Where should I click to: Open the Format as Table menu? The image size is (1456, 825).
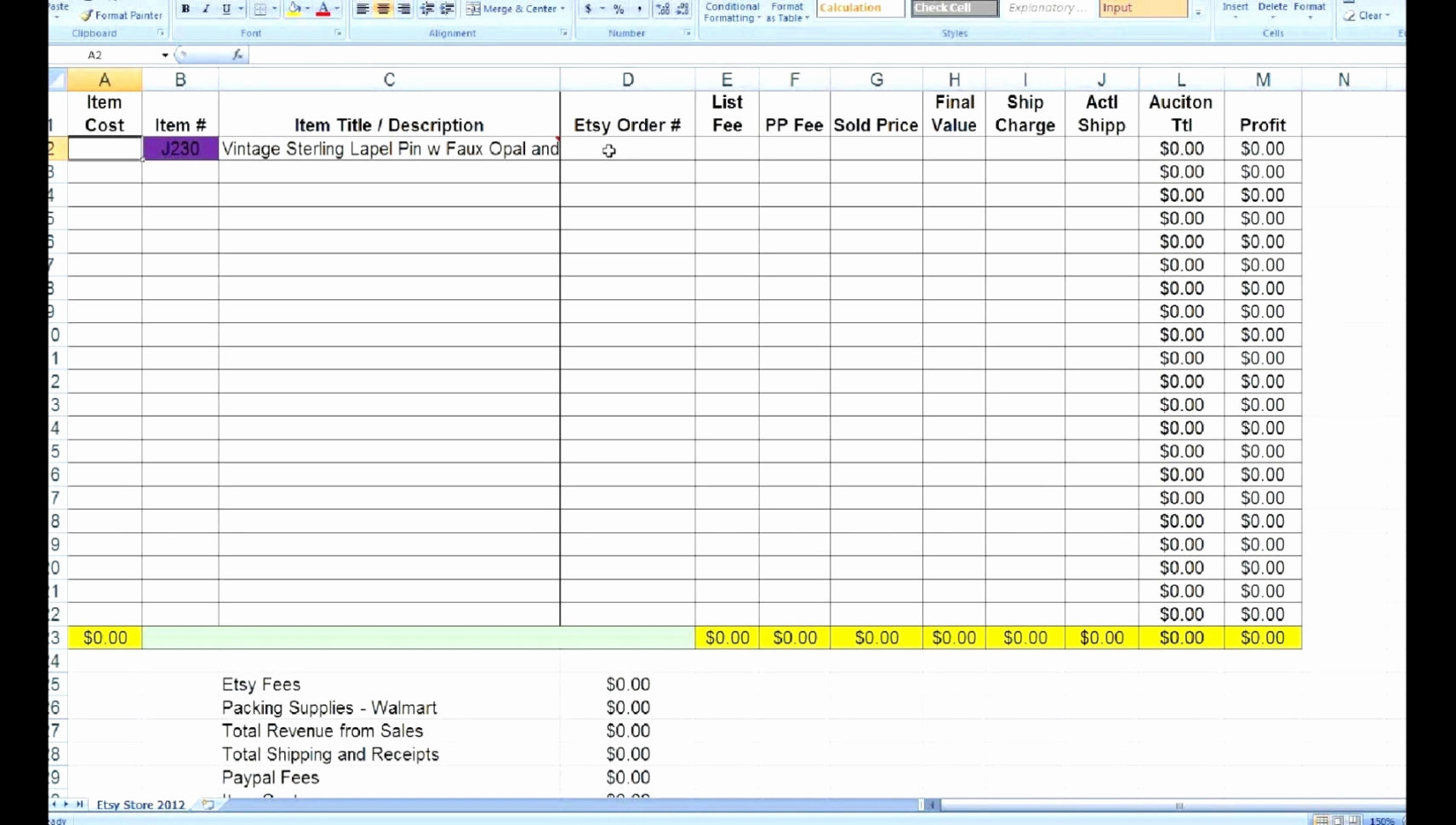pyautogui.click(x=787, y=11)
